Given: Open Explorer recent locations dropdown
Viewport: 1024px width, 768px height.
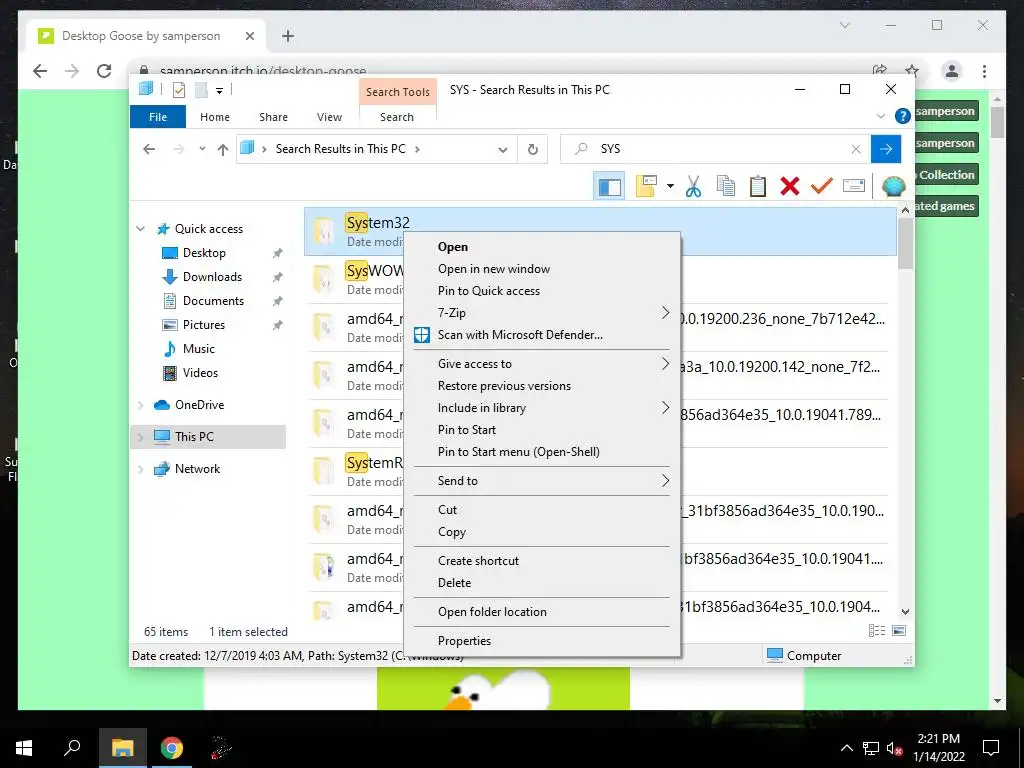Looking at the screenshot, I should (202, 149).
